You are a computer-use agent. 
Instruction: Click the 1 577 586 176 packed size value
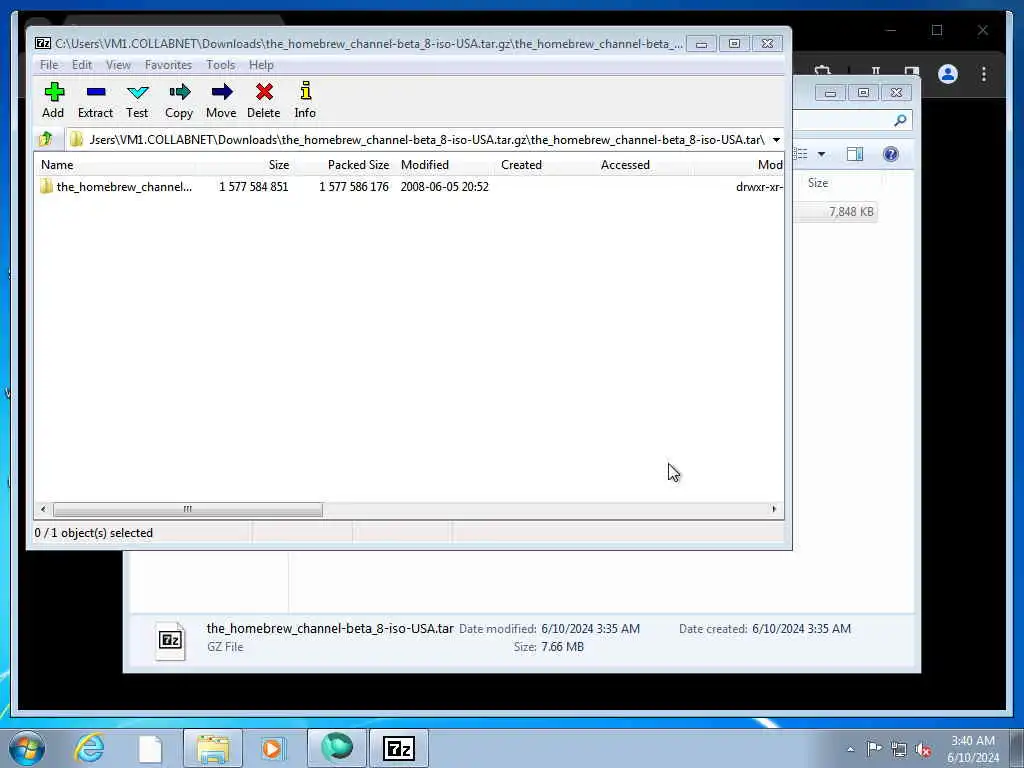(x=354, y=187)
